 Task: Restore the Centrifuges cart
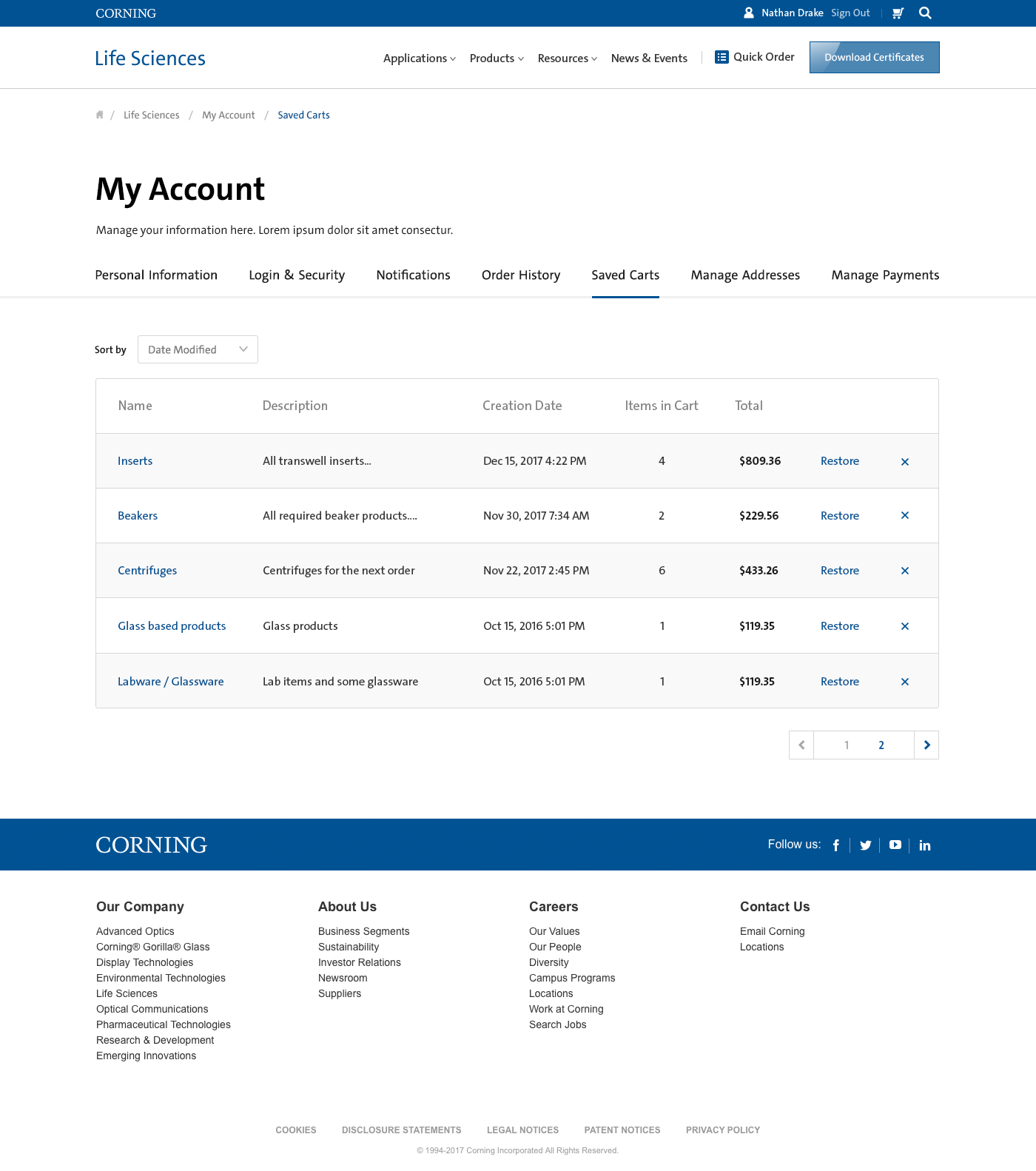[840, 571]
